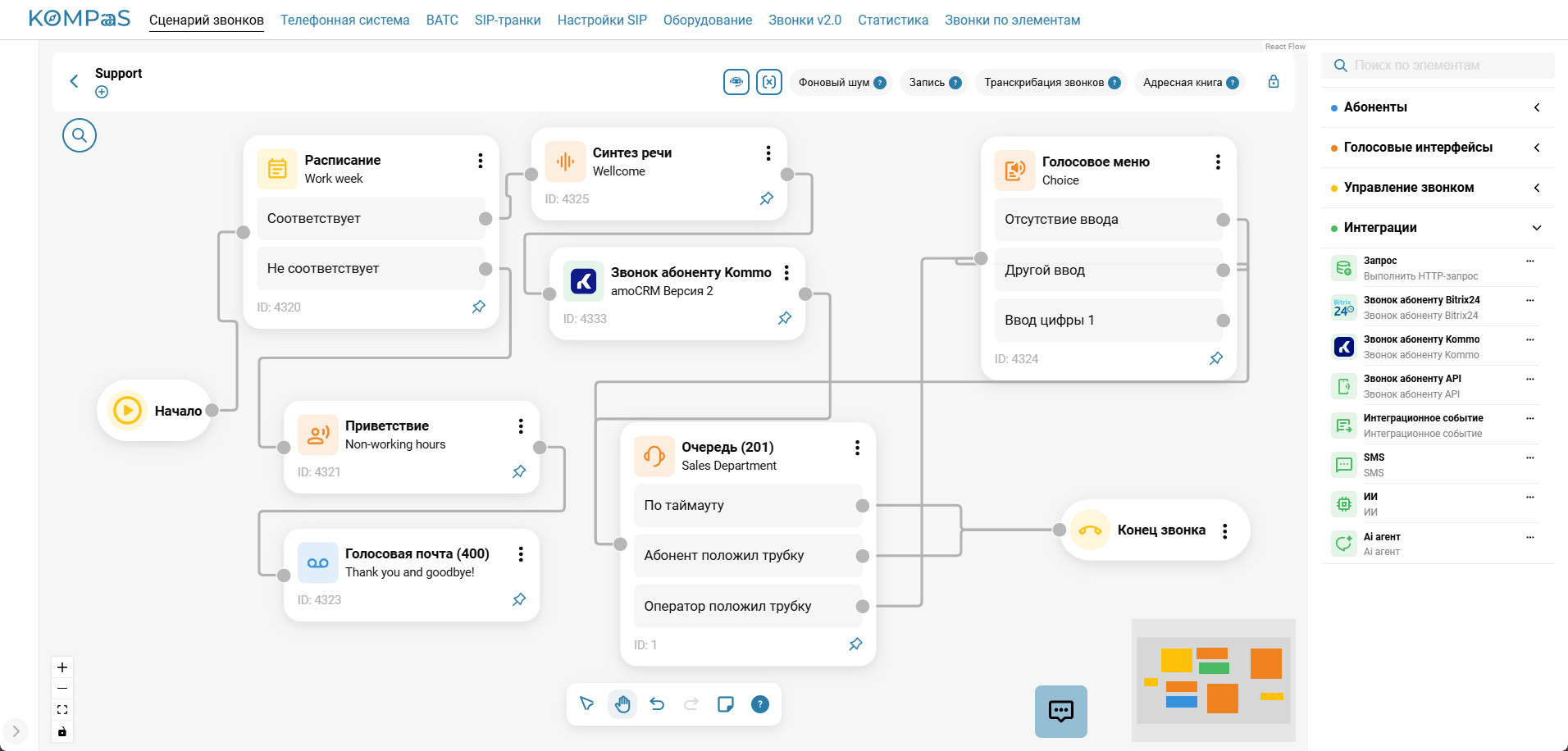Add a sticky note to canvas
1568x751 pixels.
726,704
